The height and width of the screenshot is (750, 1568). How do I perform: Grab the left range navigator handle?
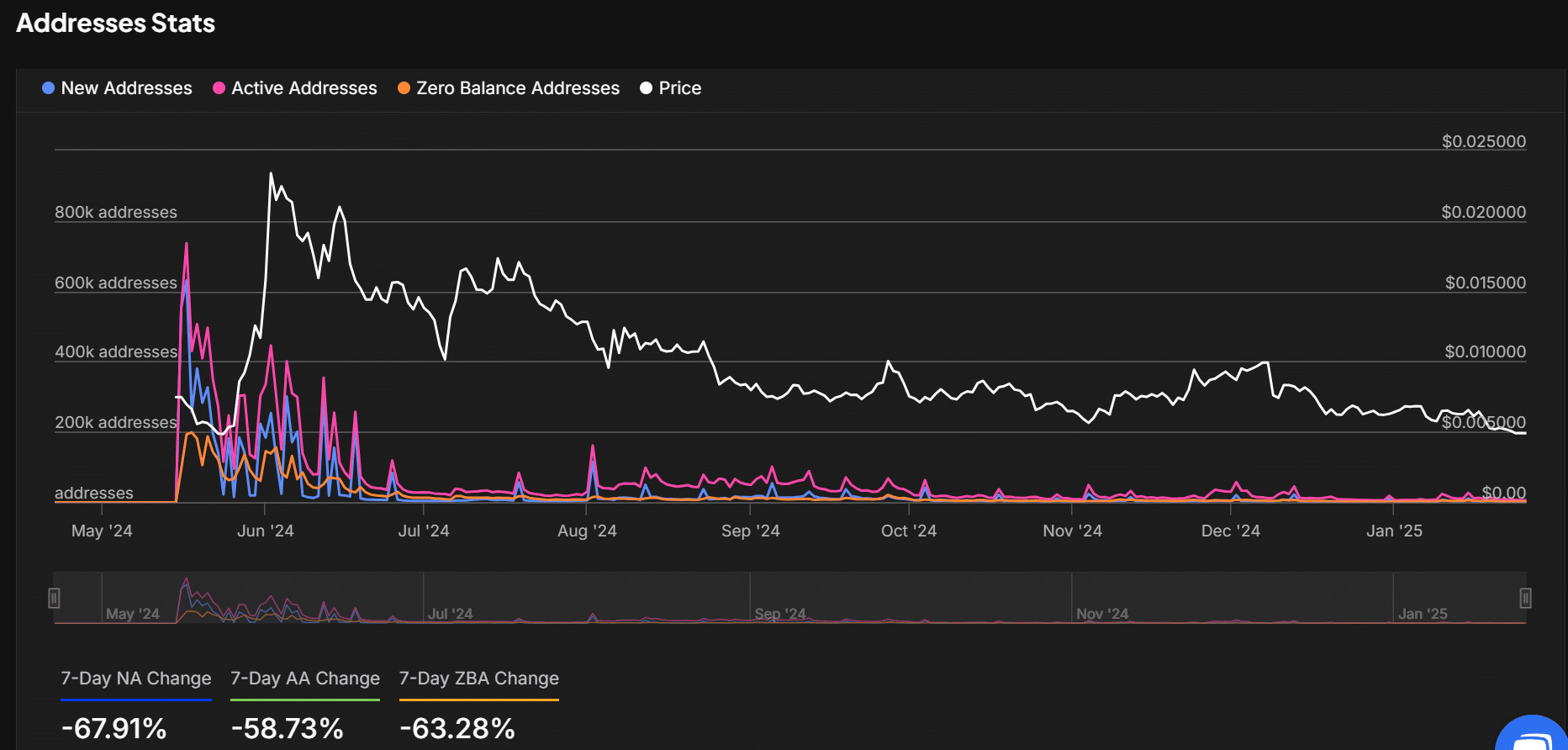coord(54,598)
